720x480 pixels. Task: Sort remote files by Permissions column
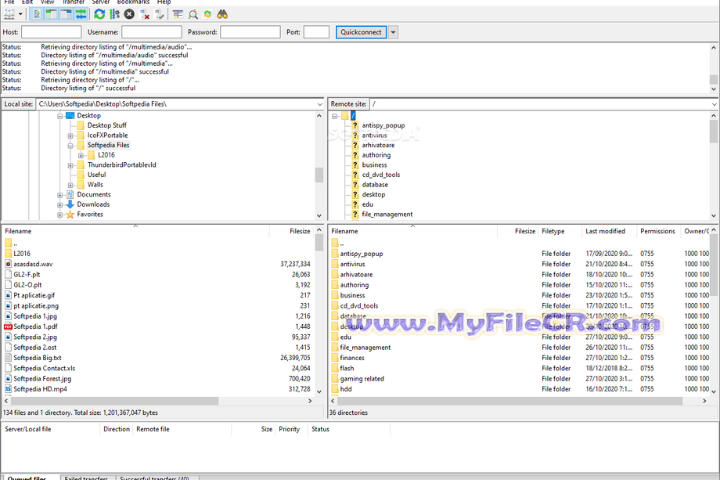pos(658,231)
